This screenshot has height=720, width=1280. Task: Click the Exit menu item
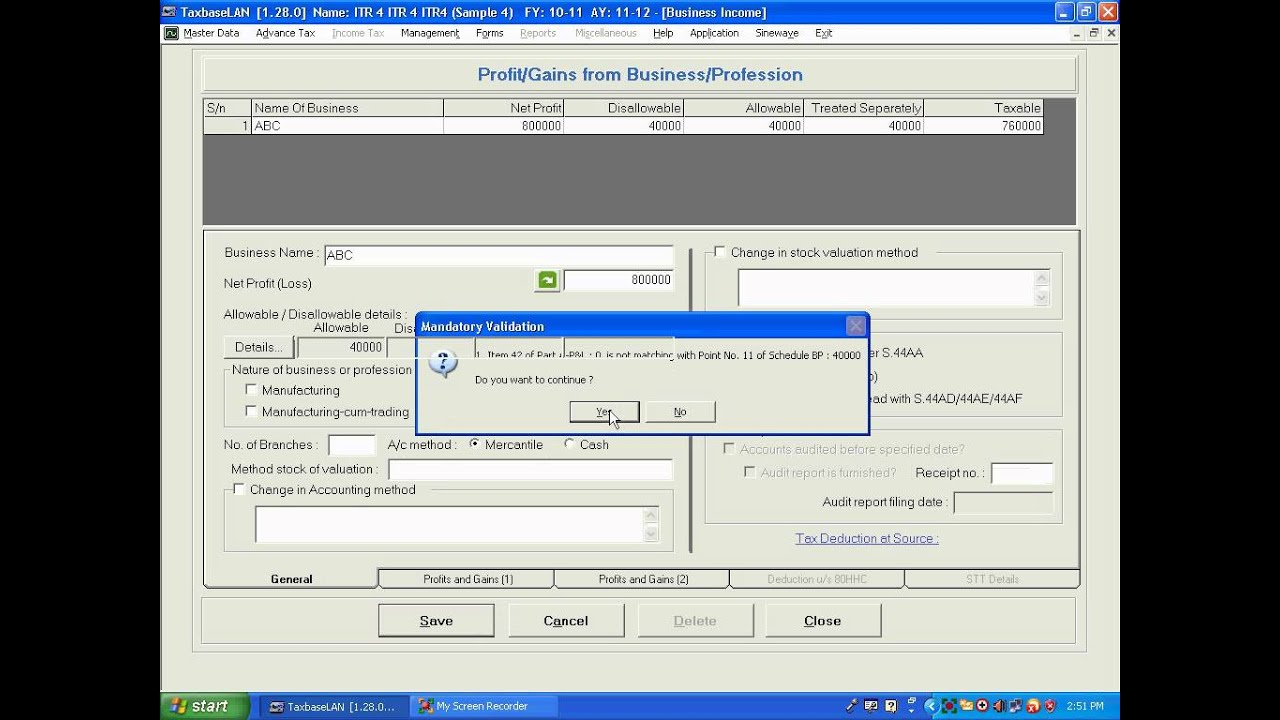pos(823,33)
